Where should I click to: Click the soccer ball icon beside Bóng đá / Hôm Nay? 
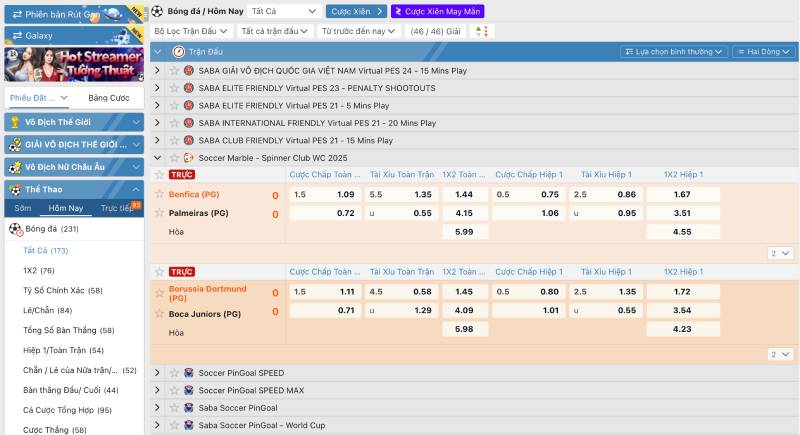point(157,11)
